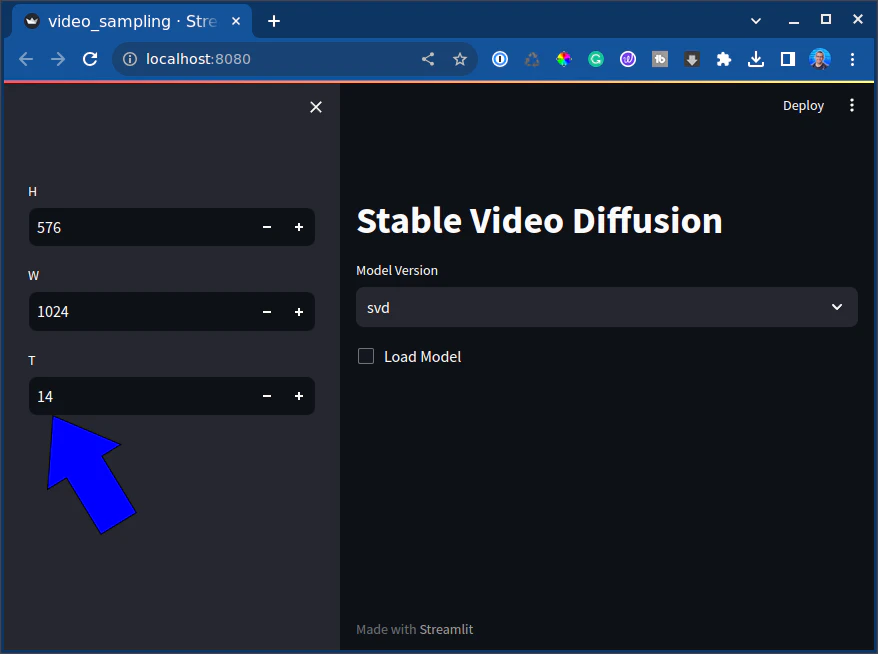The height and width of the screenshot is (654, 878).
Task: Open the Extensions puzzle menu
Action: (724, 59)
